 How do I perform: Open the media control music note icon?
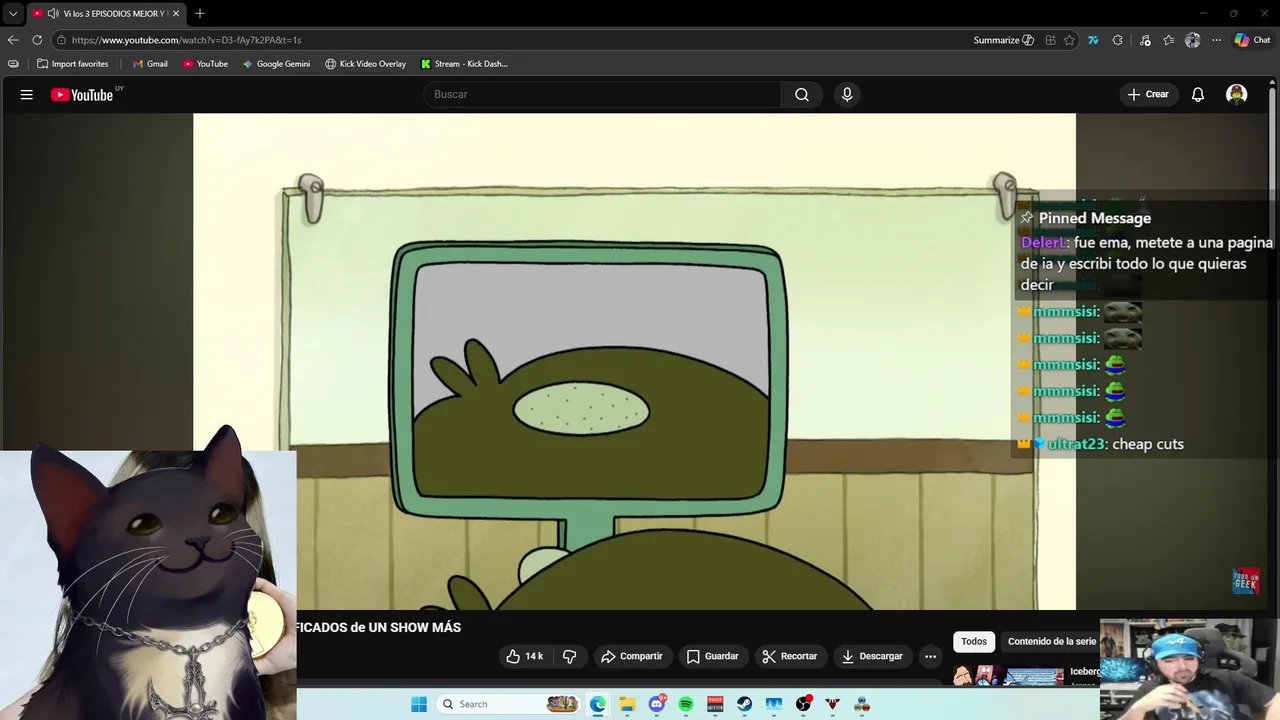pyautogui.click(x=1145, y=40)
